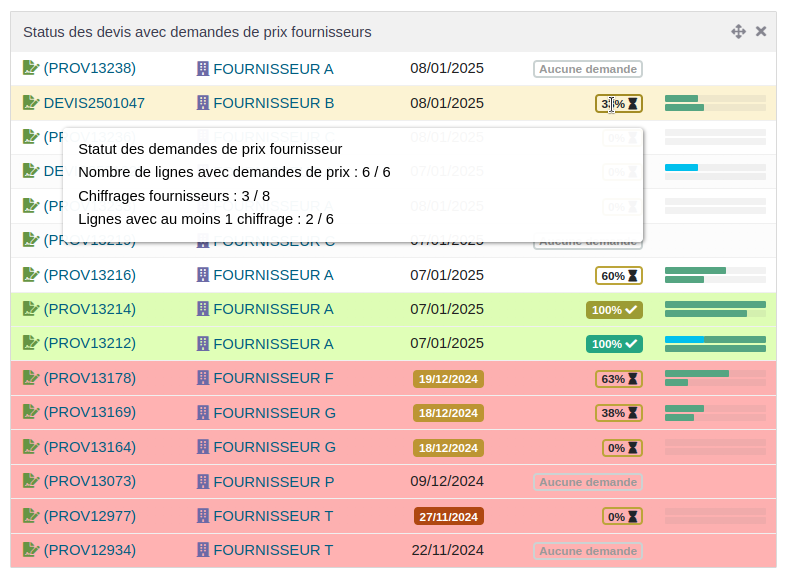The width and height of the screenshot is (792, 577).
Task: Click building icon next to FOURNISSEUR B
Action: pyautogui.click(x=203, y=103)
